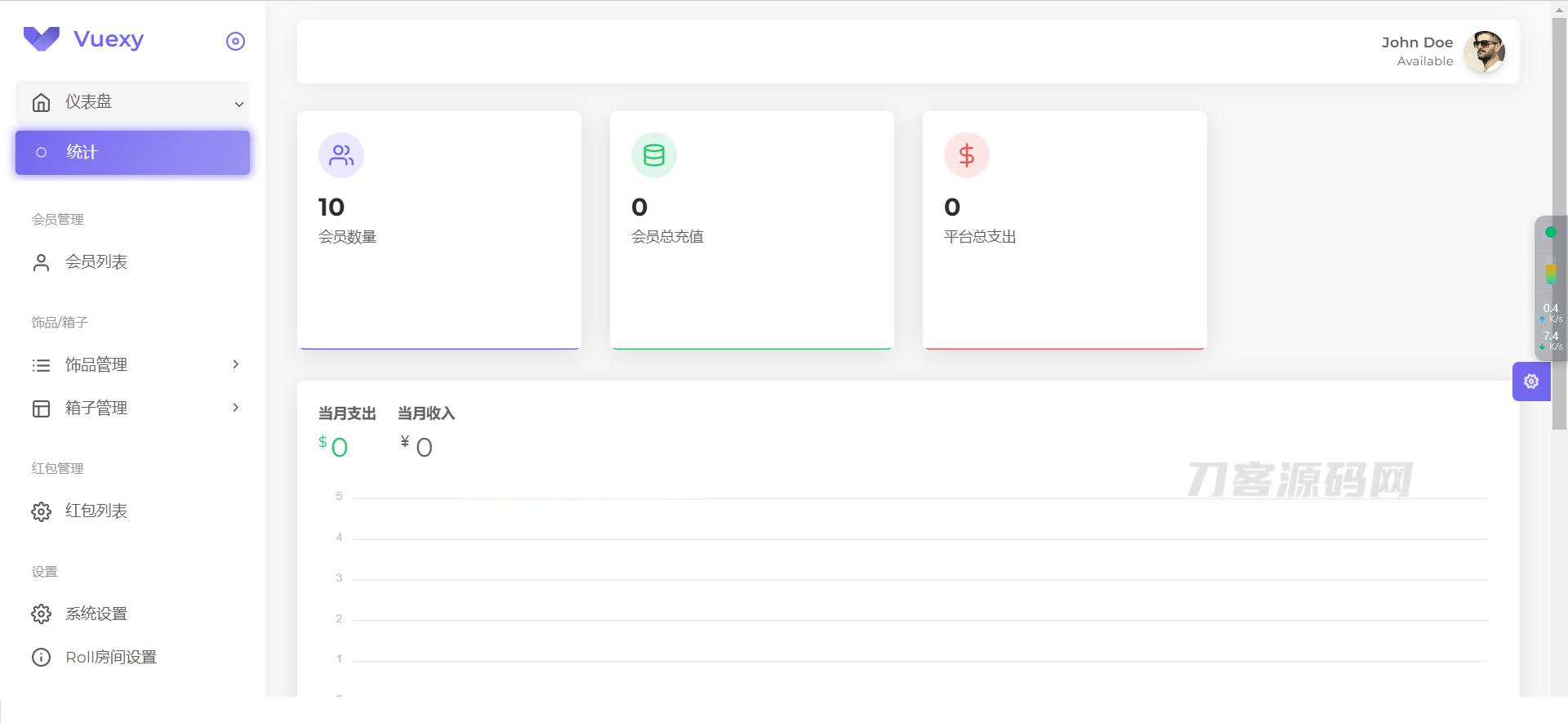Click the 7.4 K/s download speed indicator
This screenshot has height=723, width=1568.
tap(1551, 341)
